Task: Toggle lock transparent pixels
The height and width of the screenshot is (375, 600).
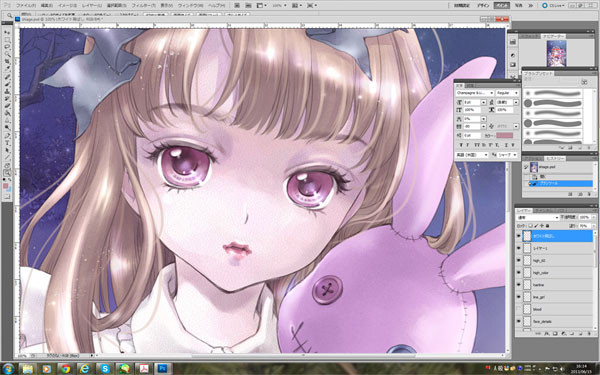Action: (x=530, y=226)
